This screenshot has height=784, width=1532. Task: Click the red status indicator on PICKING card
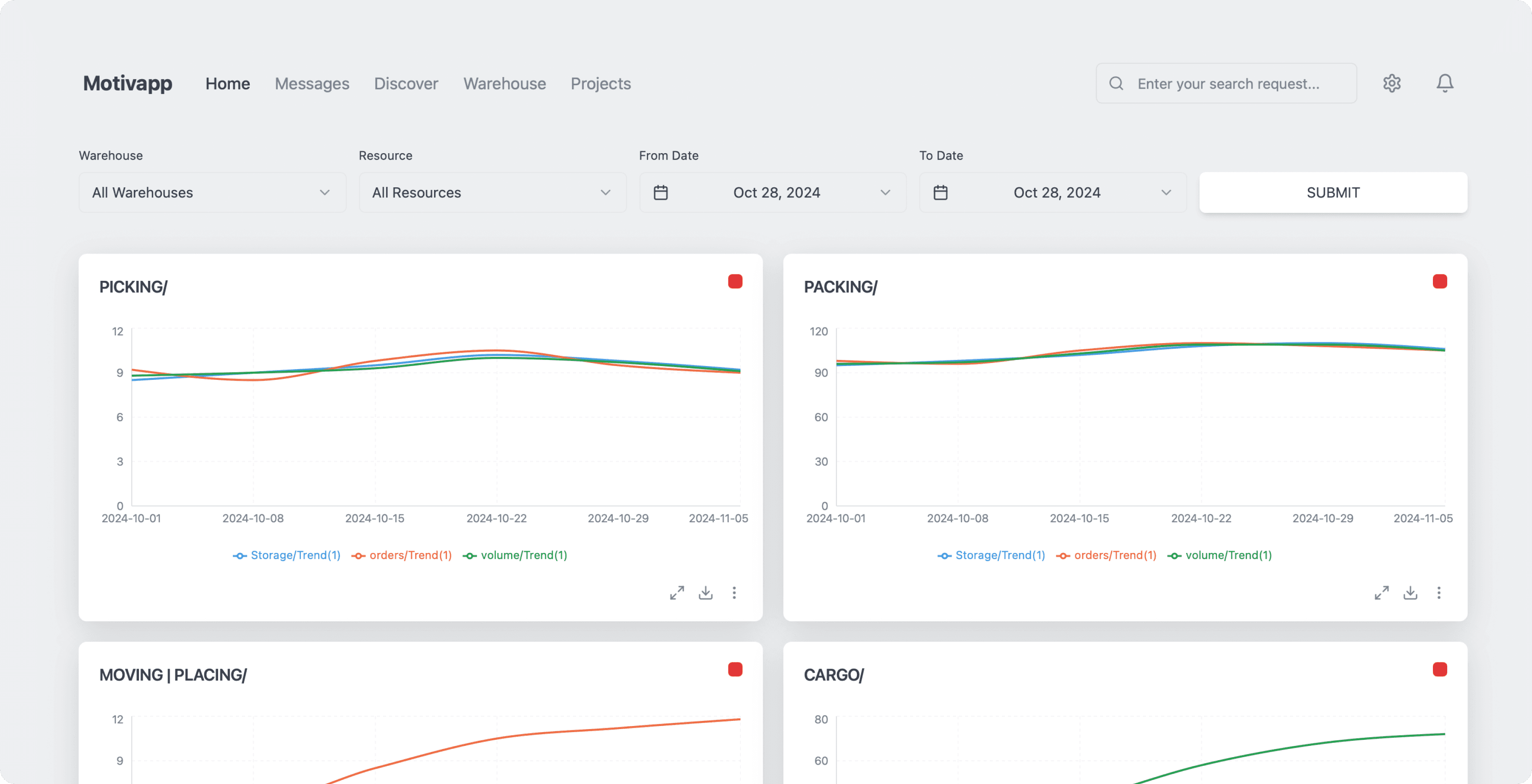tap(734, 281)
